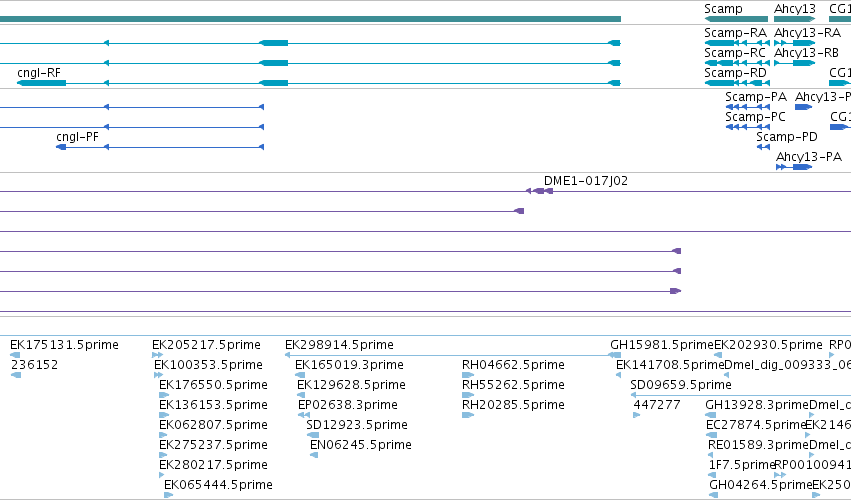Image resolution: width=851 pixels, height=500 pixels.
Task: Select the SD12923.5prime EST label
Action: pos(357,425)
